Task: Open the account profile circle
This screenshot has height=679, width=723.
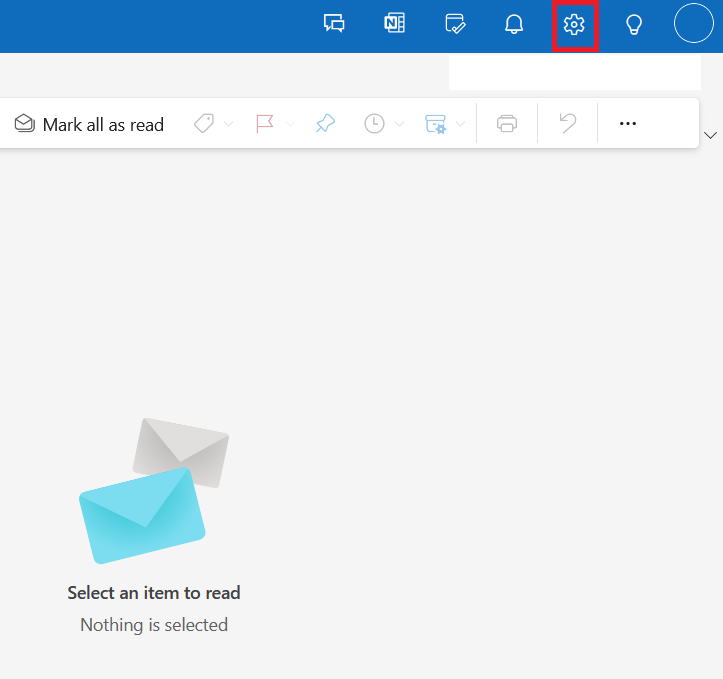Action: point(693,23)
